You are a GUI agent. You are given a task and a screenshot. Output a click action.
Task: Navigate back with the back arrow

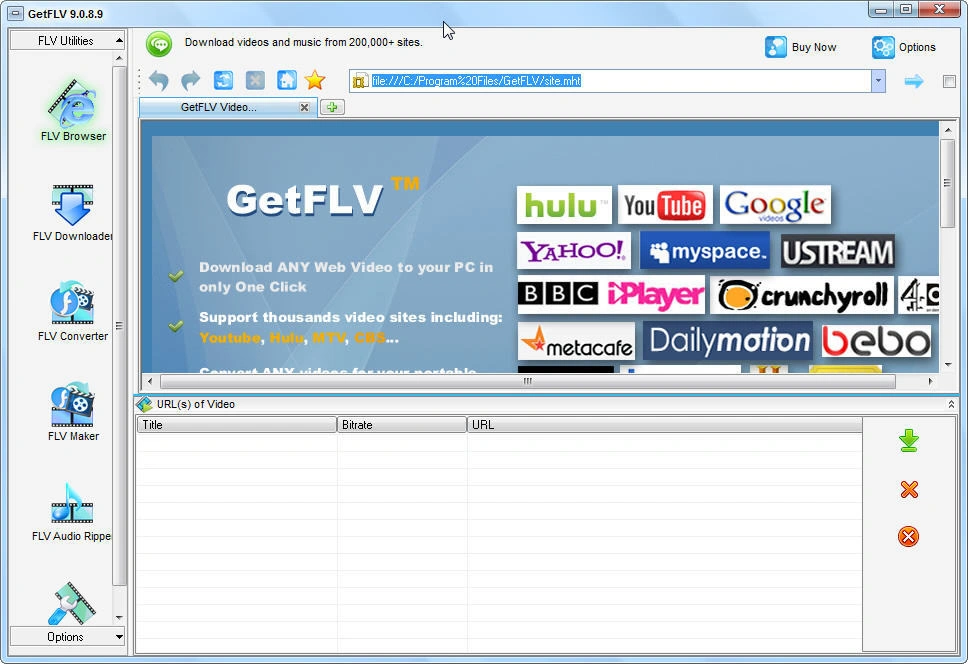[x=158, y=80]
